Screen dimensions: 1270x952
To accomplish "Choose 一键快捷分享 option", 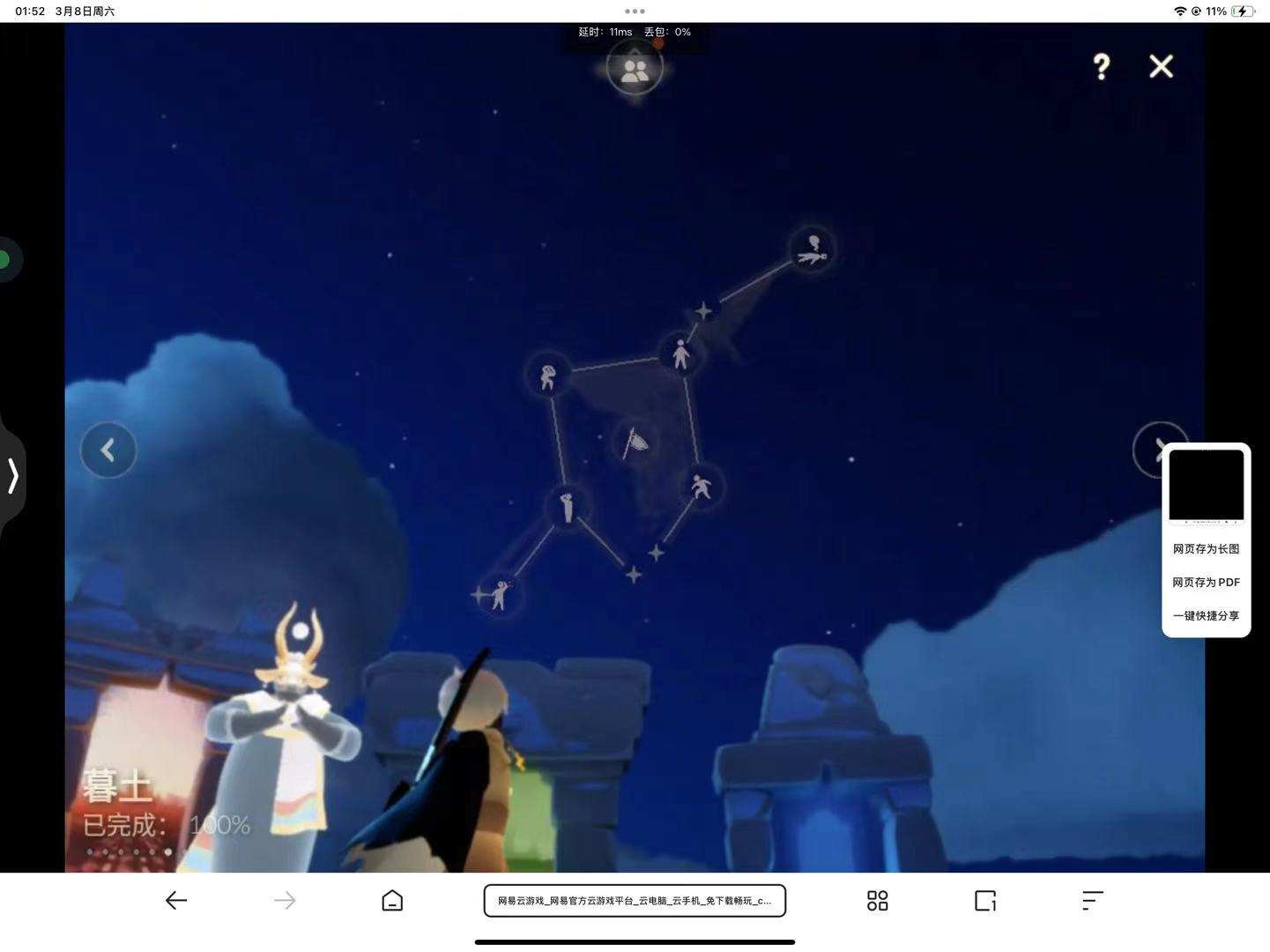I will (1206, 615).
